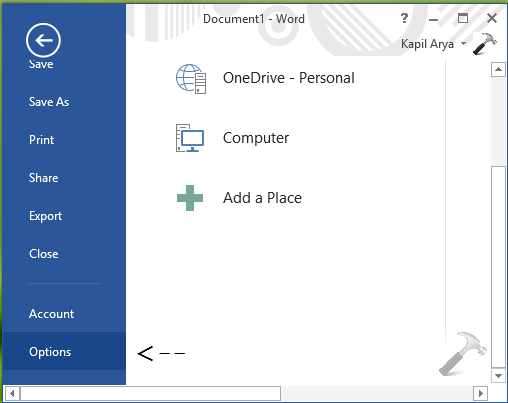508x403 pixels.
Task: Click the Computer monitor icon
Action: [x=190, y=138]
